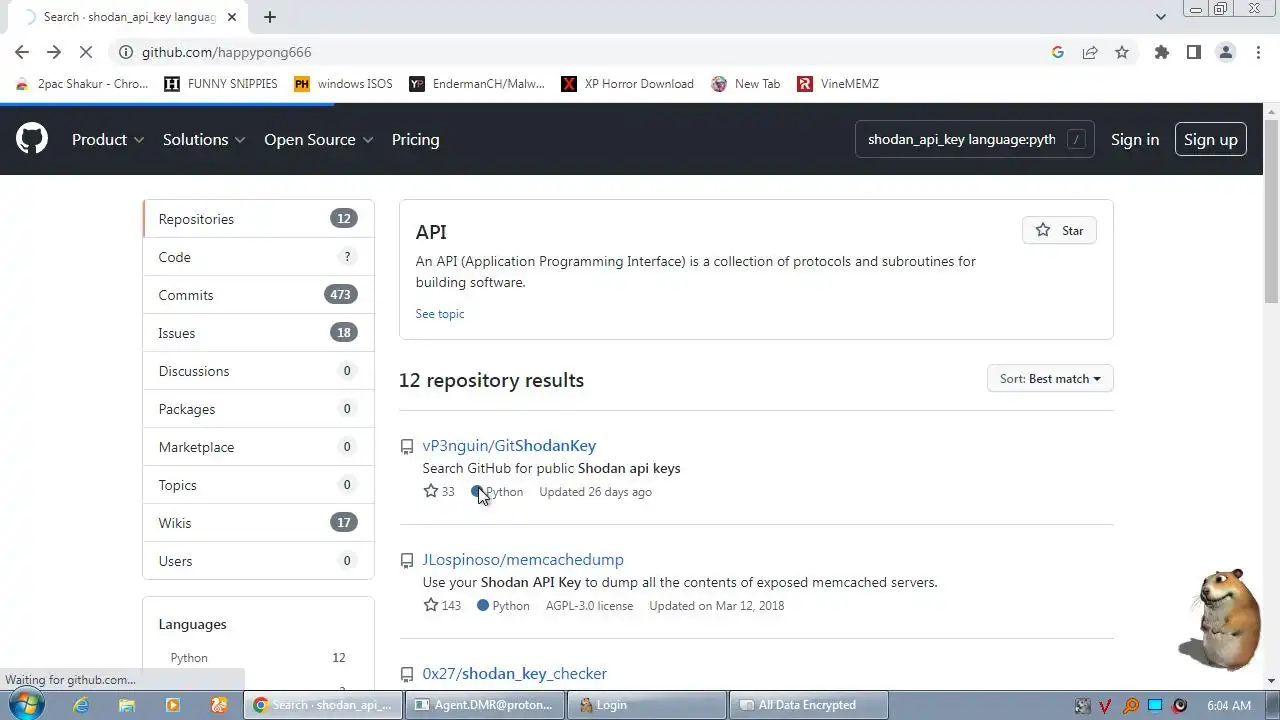This screenshot has width=1280, height=720.
Task: Select Marketplace filter
Action: (258, 447)
